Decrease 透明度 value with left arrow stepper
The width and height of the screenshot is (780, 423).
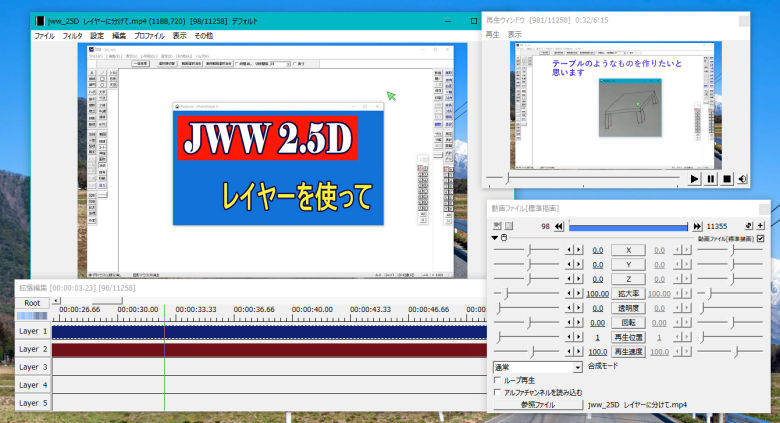[x=570, y=308]
